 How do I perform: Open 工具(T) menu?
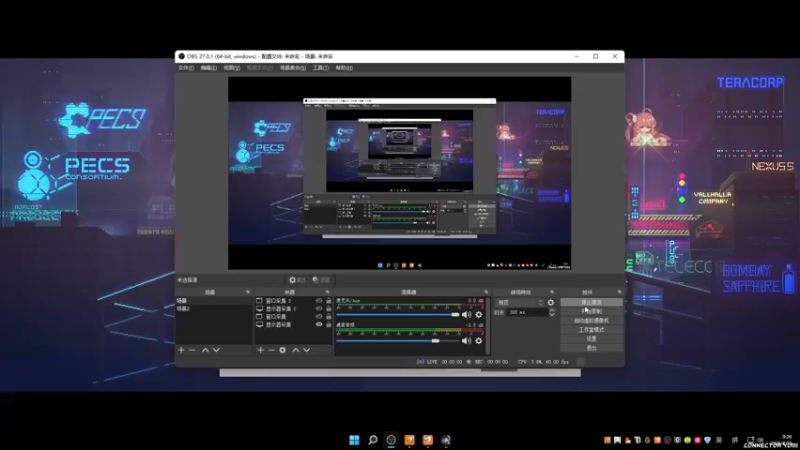[x=321, y=68]
